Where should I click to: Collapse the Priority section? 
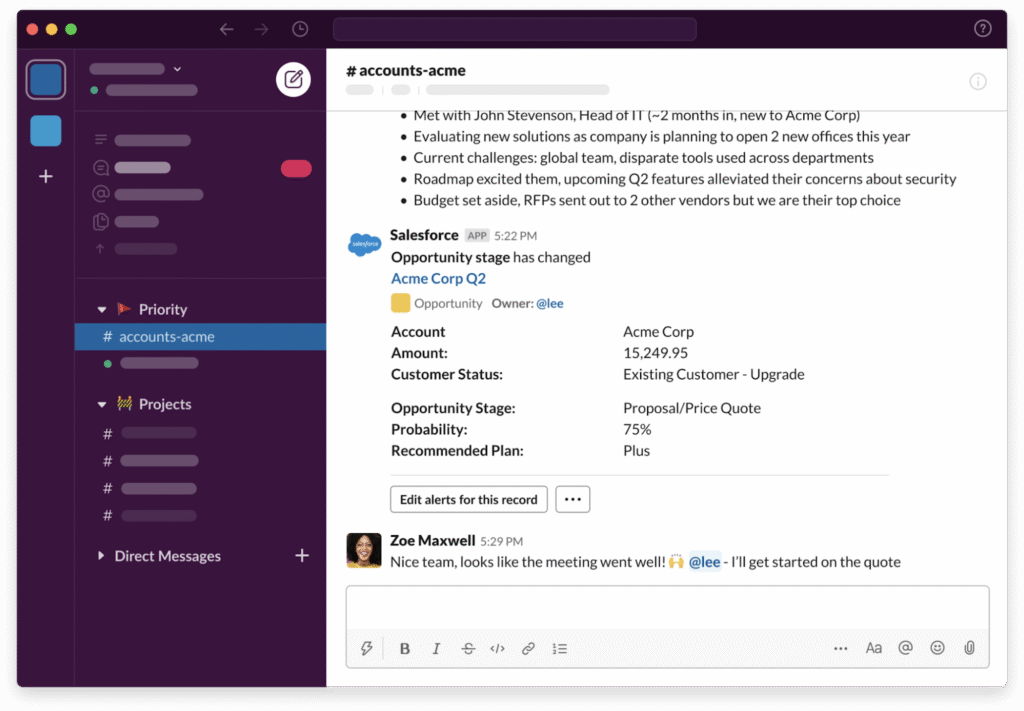coord(102,310)
